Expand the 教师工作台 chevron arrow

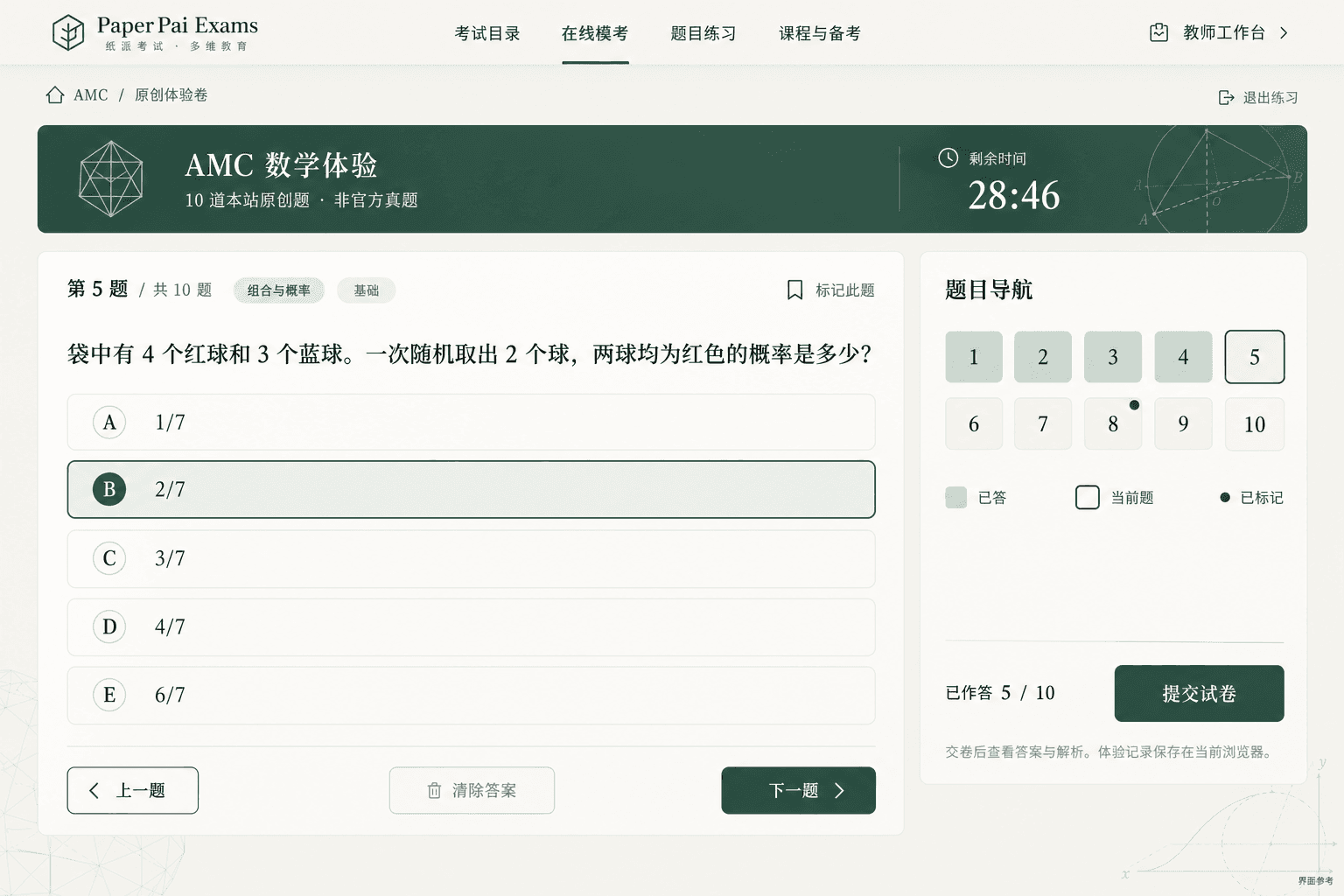pyautogui.click(x=1284, y=32)
